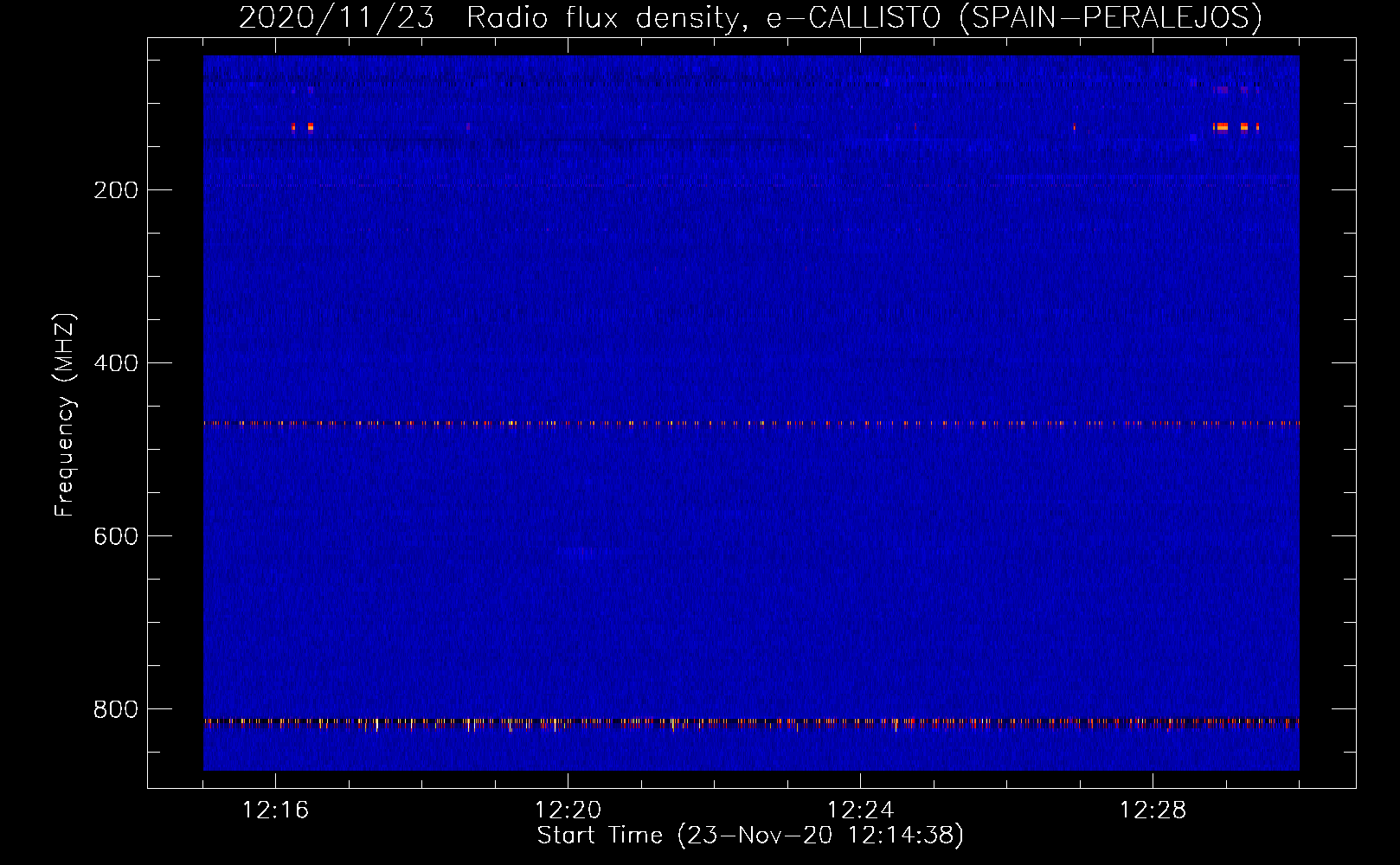
Task: Click the 600 frequency tick label
Action: pos(116,536)
